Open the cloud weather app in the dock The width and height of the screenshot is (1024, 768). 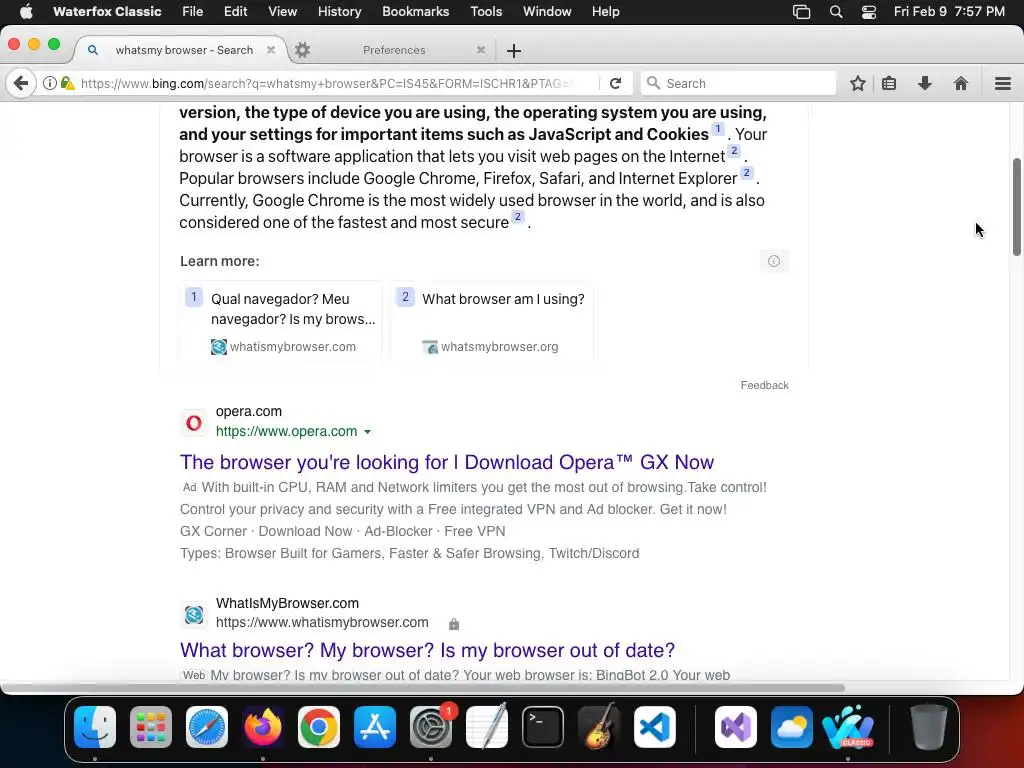(792, 727)
